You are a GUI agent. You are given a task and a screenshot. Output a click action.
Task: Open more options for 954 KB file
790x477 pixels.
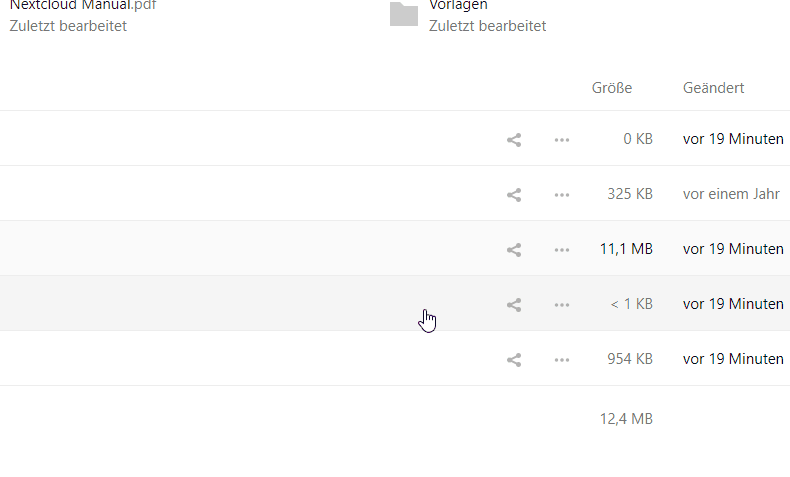tap(562, 360)
